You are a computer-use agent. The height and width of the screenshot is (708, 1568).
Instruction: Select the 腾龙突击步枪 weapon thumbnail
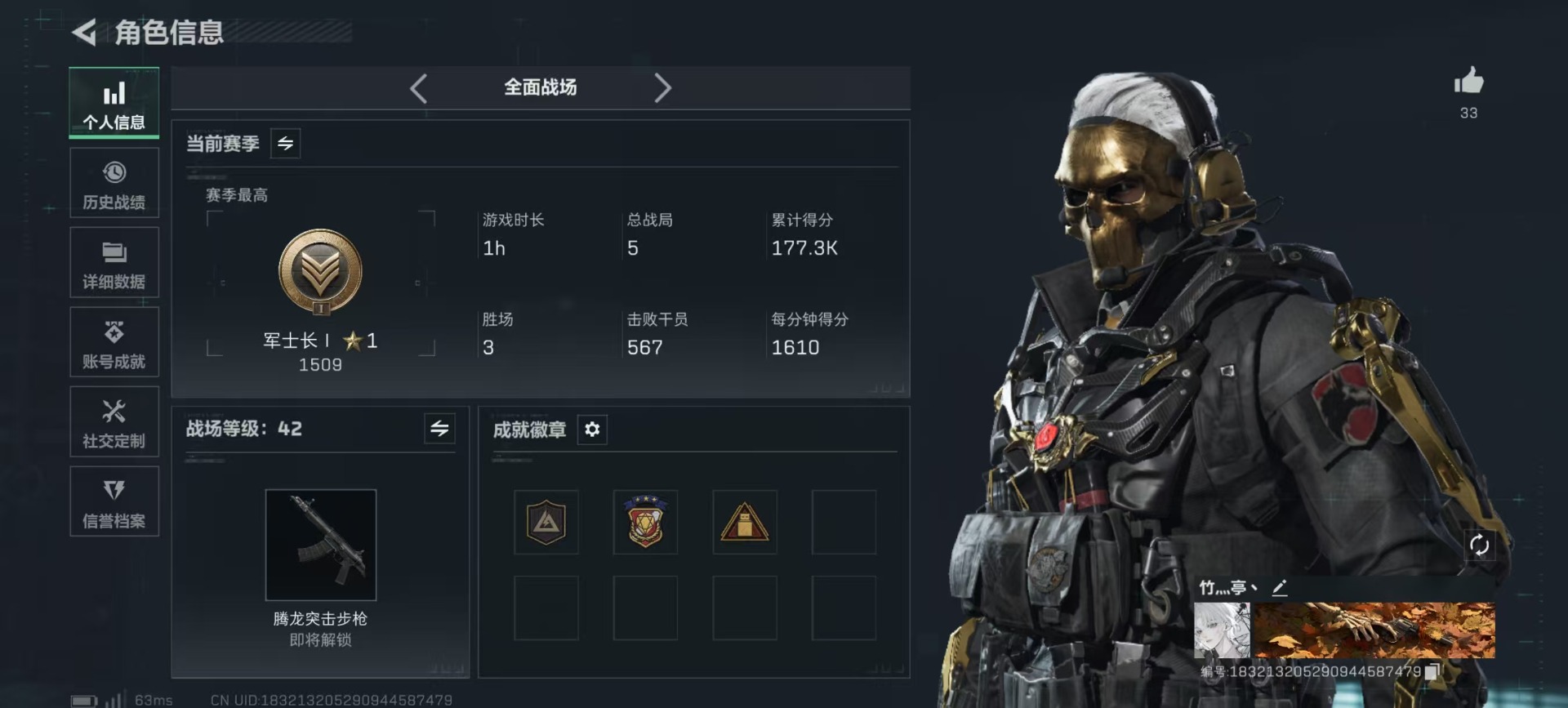[x=321, y=545]
